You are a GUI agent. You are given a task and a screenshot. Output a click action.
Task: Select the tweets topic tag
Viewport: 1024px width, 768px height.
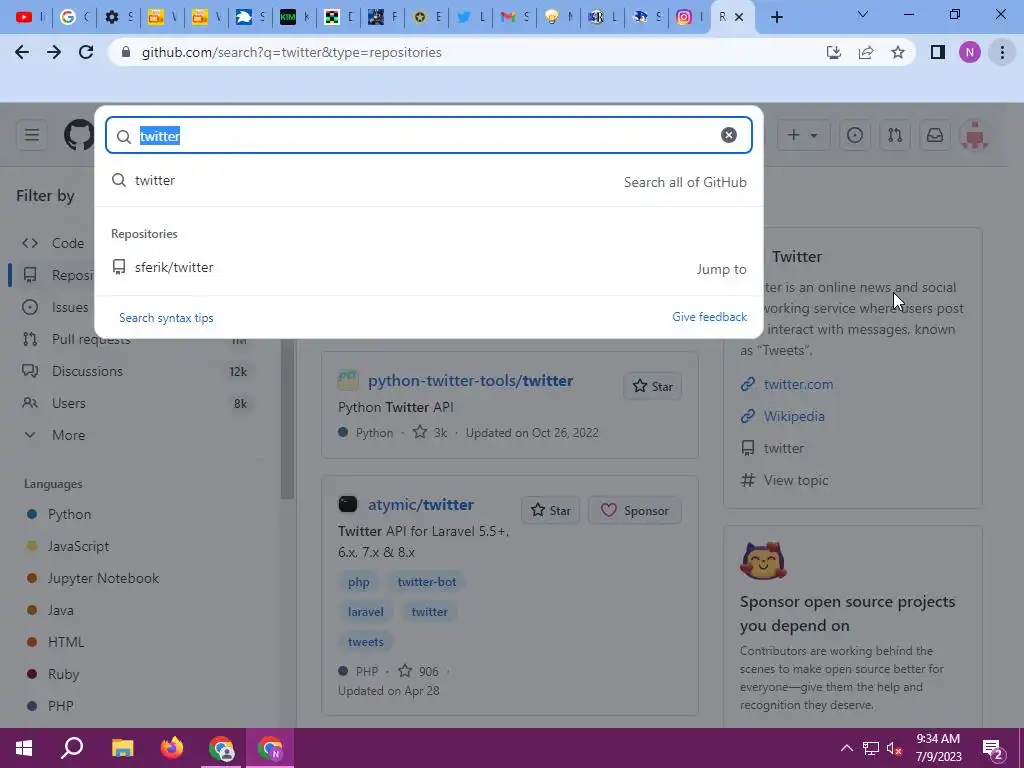366,642
